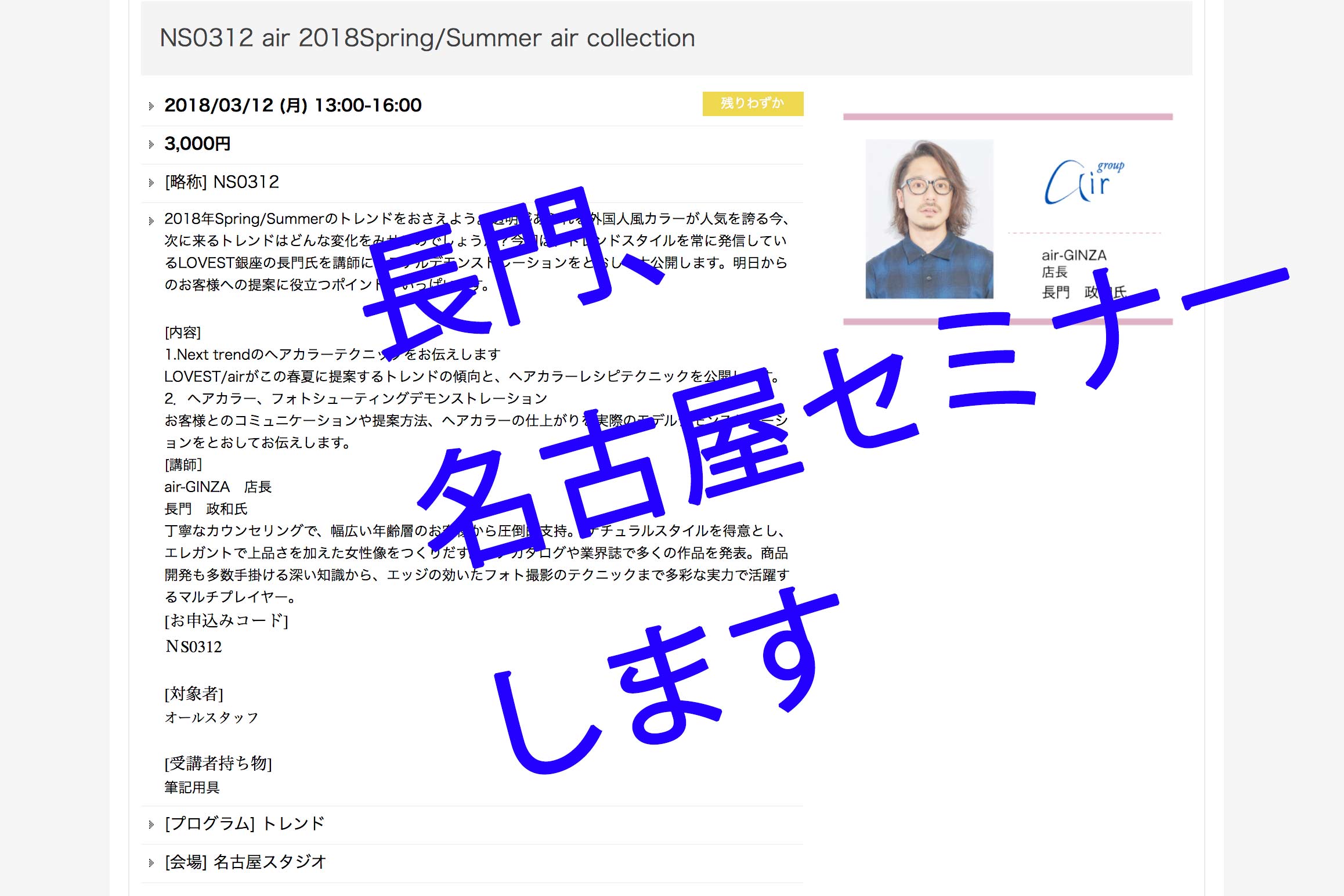Select the 2018/03/12 13:00-16:00 date text
Image resolution: width=1344 pixels, height=896 pixels.
[x=292, y=106]
